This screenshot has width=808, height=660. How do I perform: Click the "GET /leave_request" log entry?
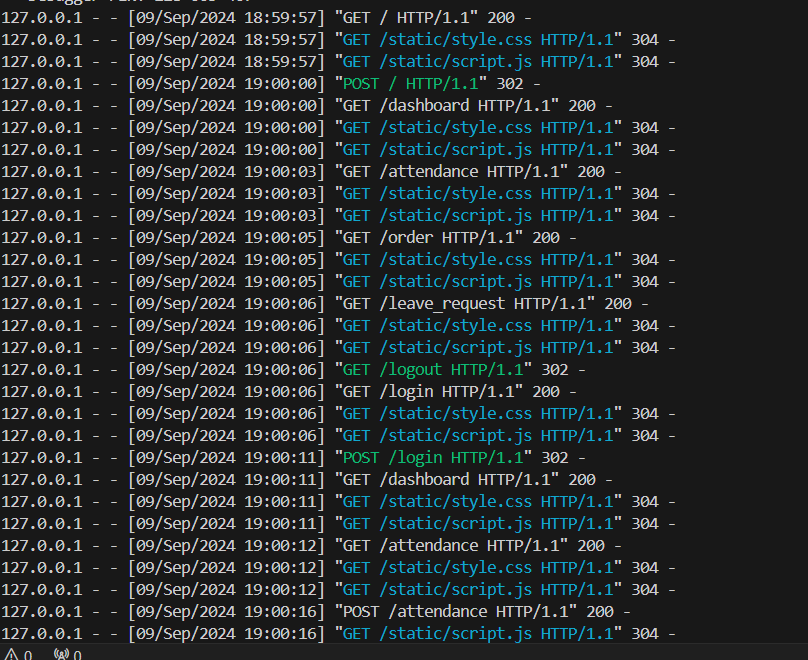pyautogui.click(x=325, y=303)
